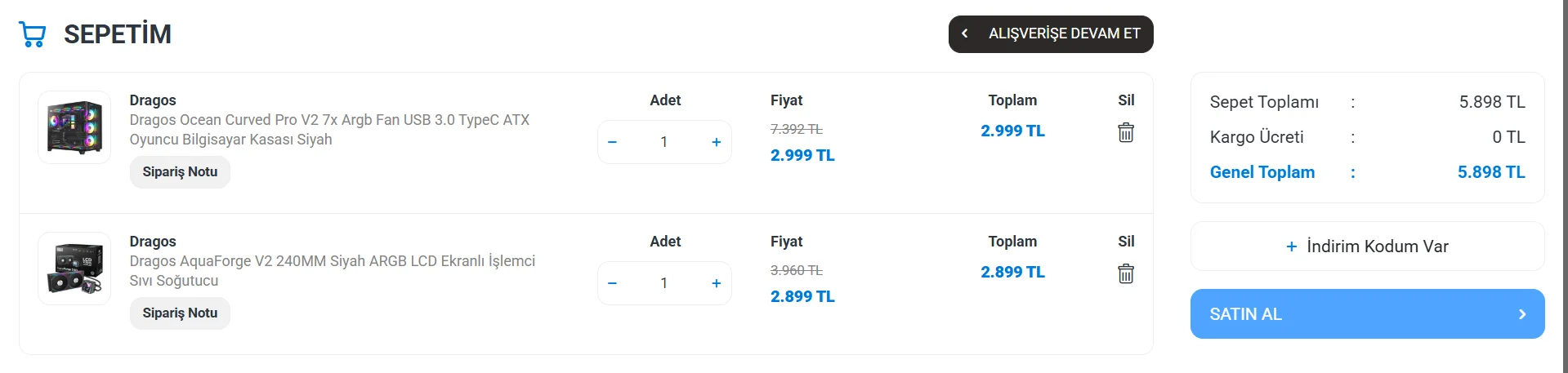1568x373 pixels.
Task: Decrease quantity of the Ocean Curved case
Action: (612, 142)
